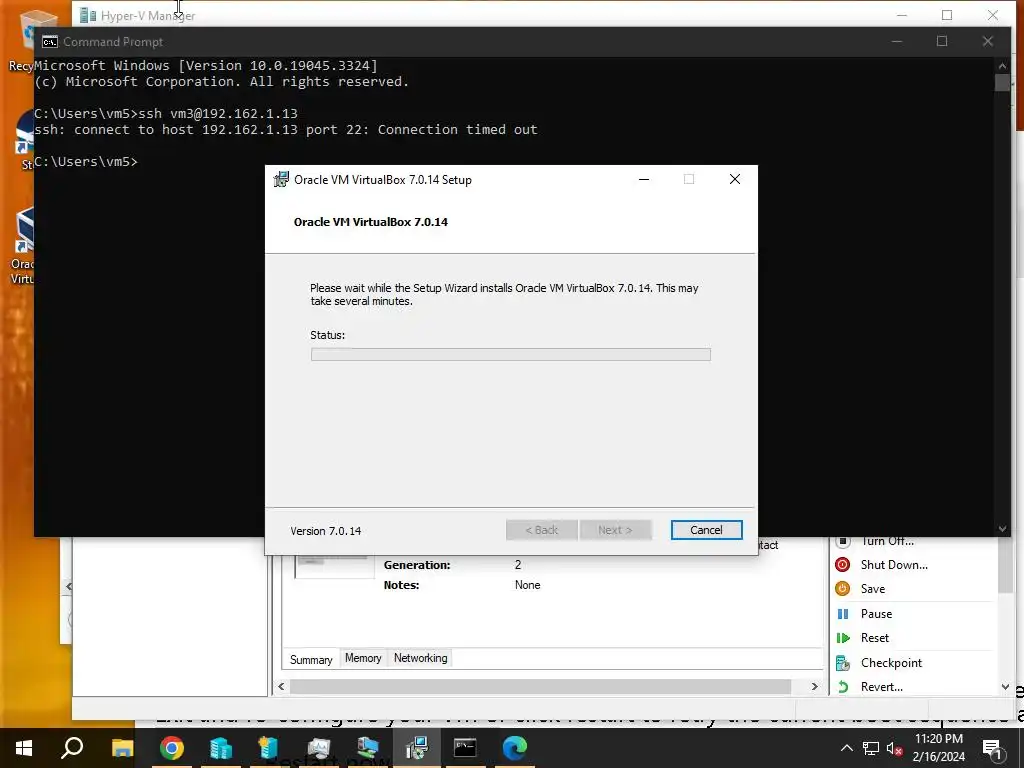Switch to the Networking tab in Hyper-V
The height and width of the screenshot is (768, 1024).
click(x=421, y=658)
